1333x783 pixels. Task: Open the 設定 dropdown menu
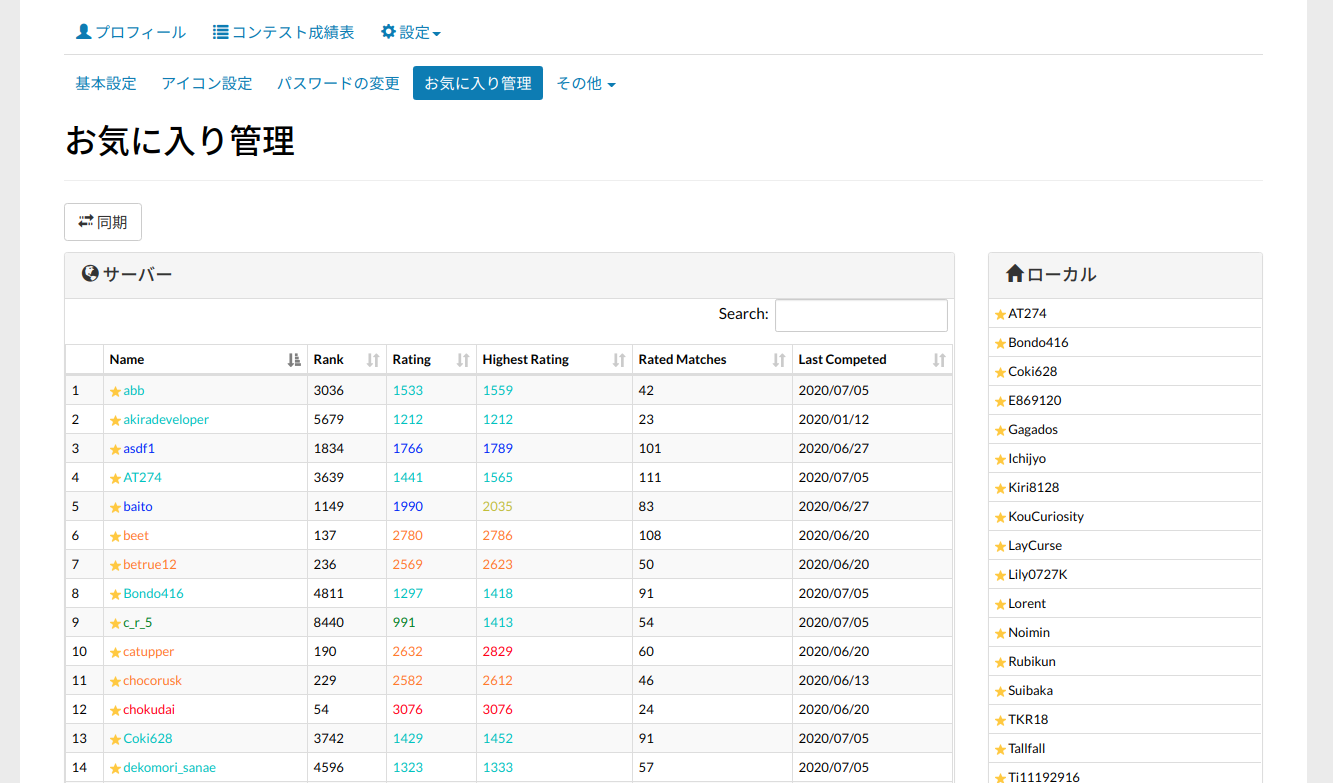[411, 32]
